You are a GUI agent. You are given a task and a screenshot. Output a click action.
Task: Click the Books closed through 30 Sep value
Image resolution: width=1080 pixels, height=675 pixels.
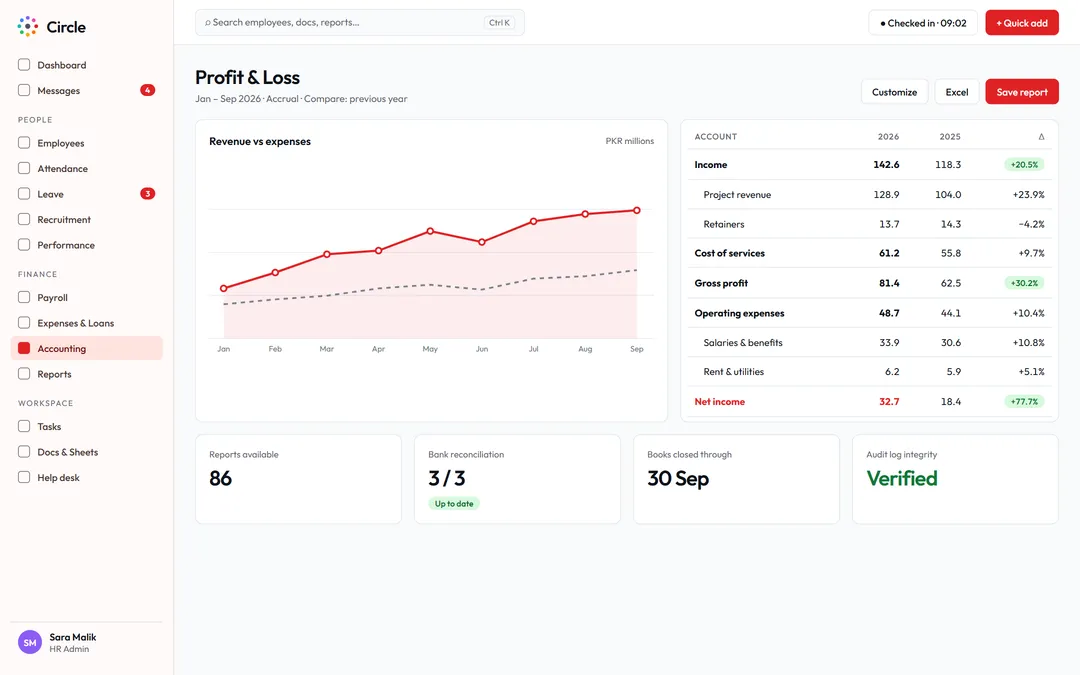coord(678,478)
